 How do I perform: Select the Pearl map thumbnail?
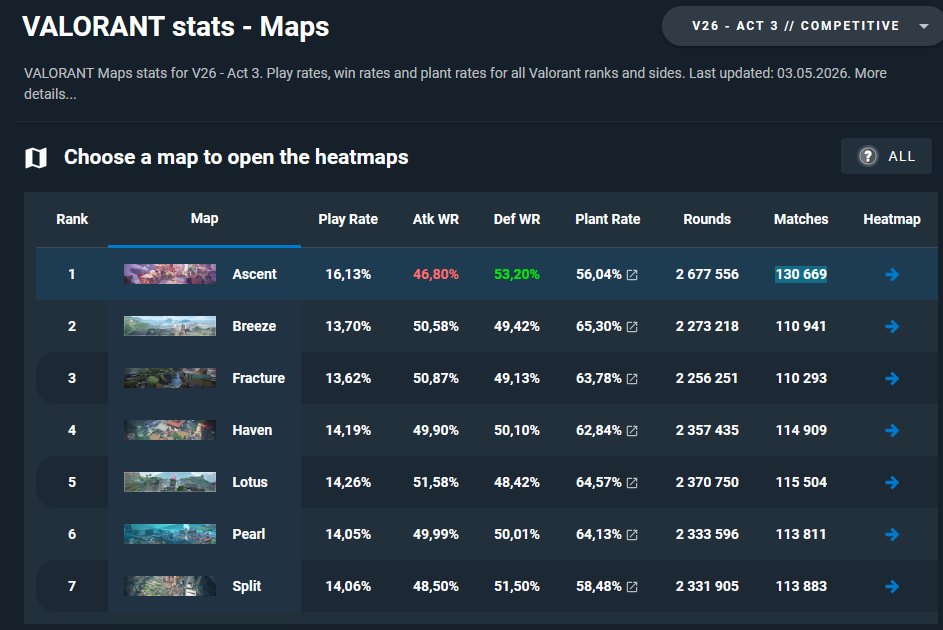click(170, 534)
